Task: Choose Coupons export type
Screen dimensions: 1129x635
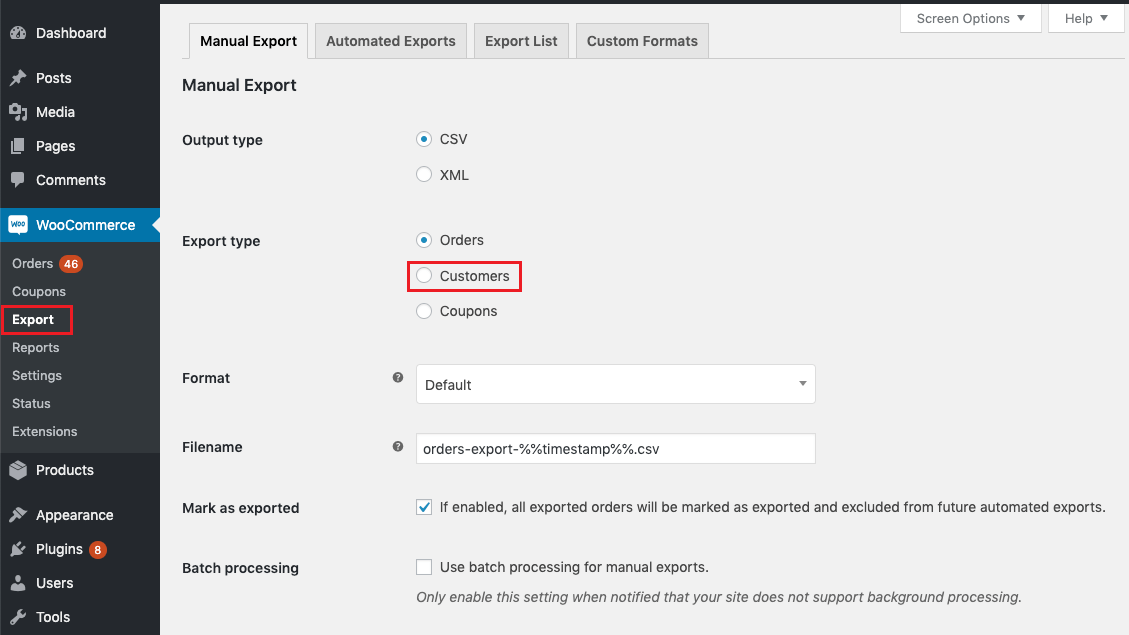Action: click(424, 311)
